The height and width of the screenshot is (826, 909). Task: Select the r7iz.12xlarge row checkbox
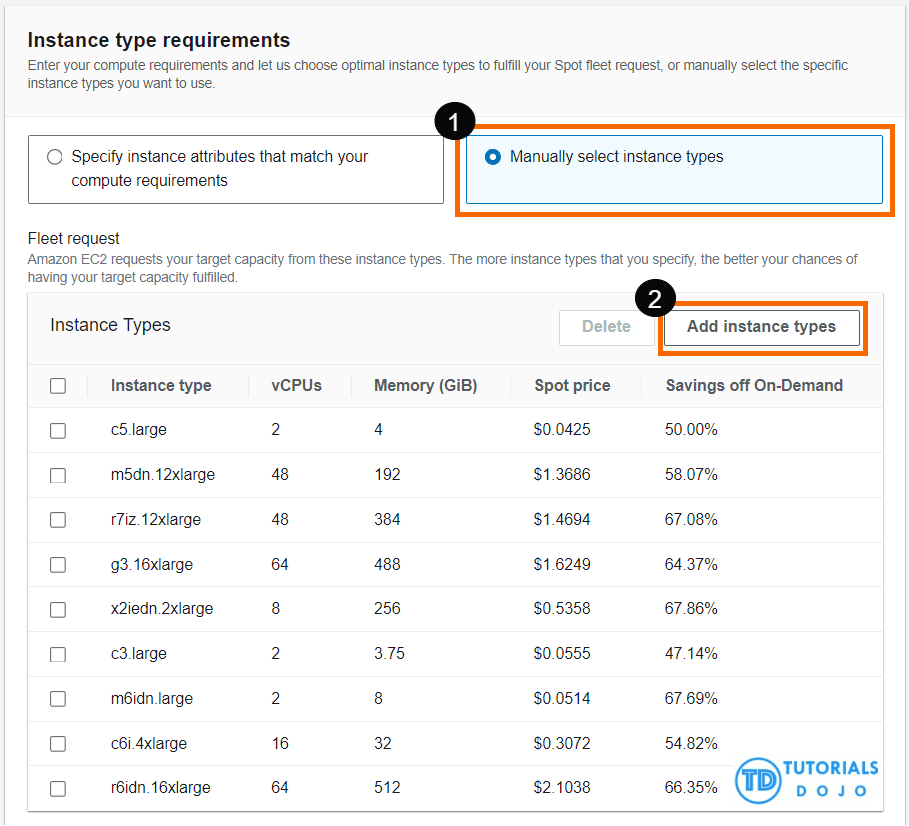pos(58,520)
